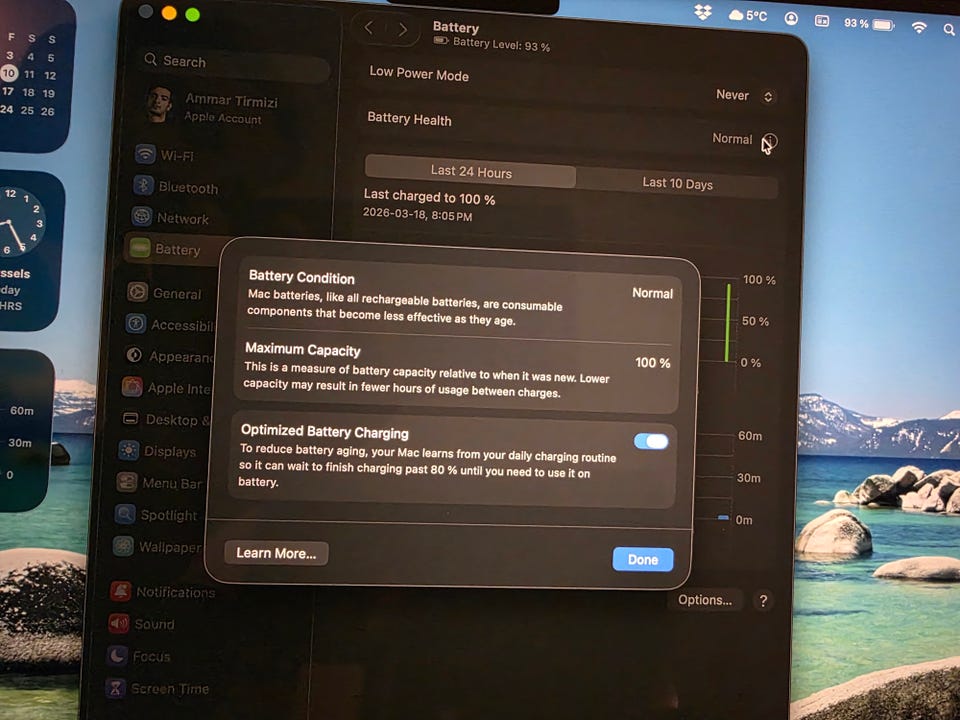Screen dimensions: 960x720
Task: Open Appearance icon in sidebar
Action: click(133, 355)
